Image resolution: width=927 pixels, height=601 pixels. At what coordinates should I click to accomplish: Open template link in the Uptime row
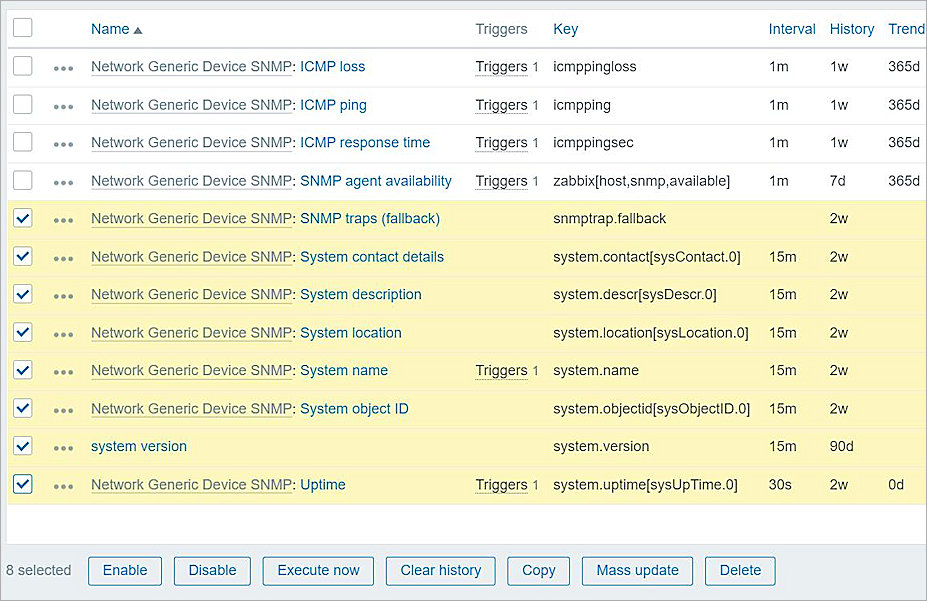(x=191, y=485)
